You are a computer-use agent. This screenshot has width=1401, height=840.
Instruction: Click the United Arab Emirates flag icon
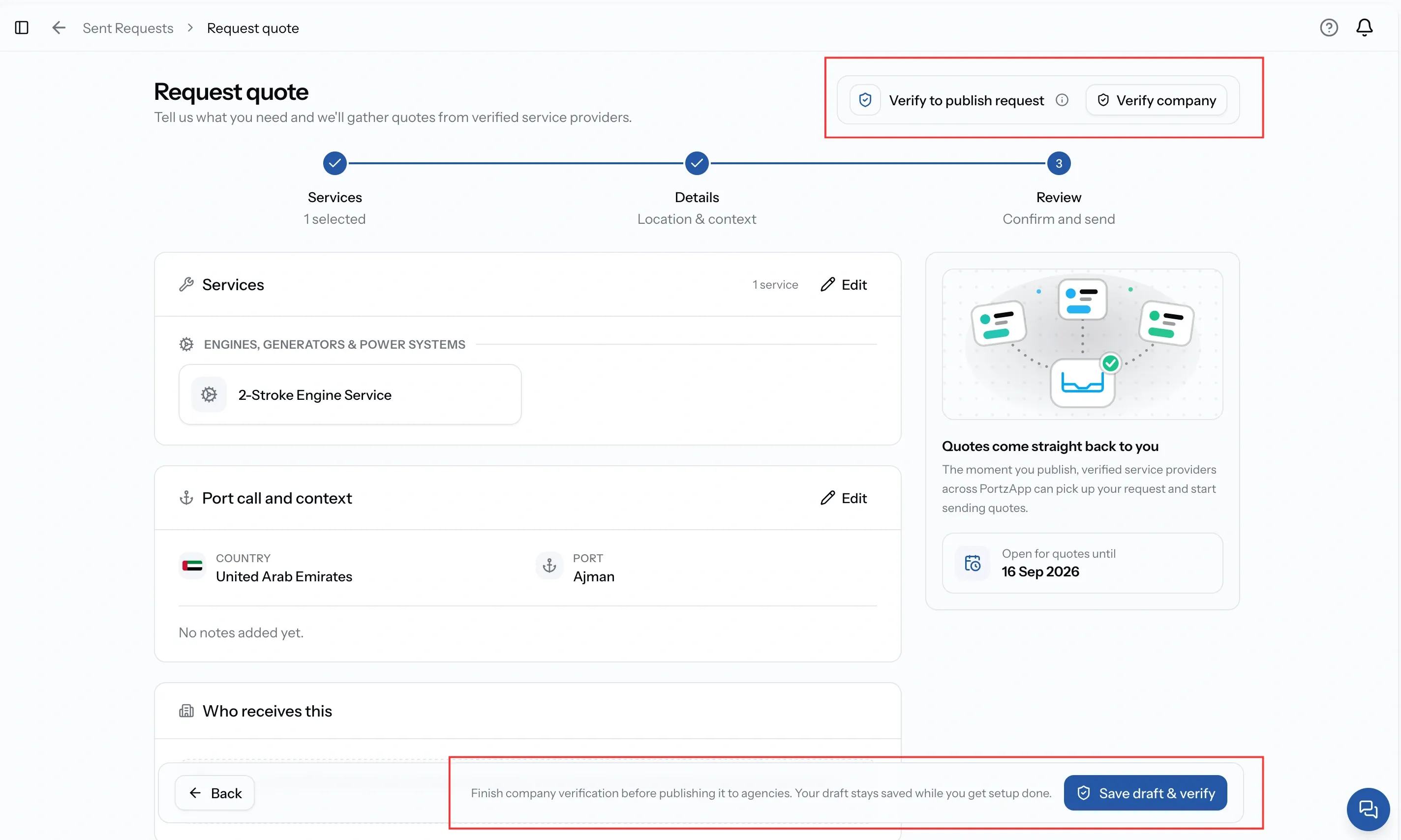pyautogui.click(x=192, y=566)
